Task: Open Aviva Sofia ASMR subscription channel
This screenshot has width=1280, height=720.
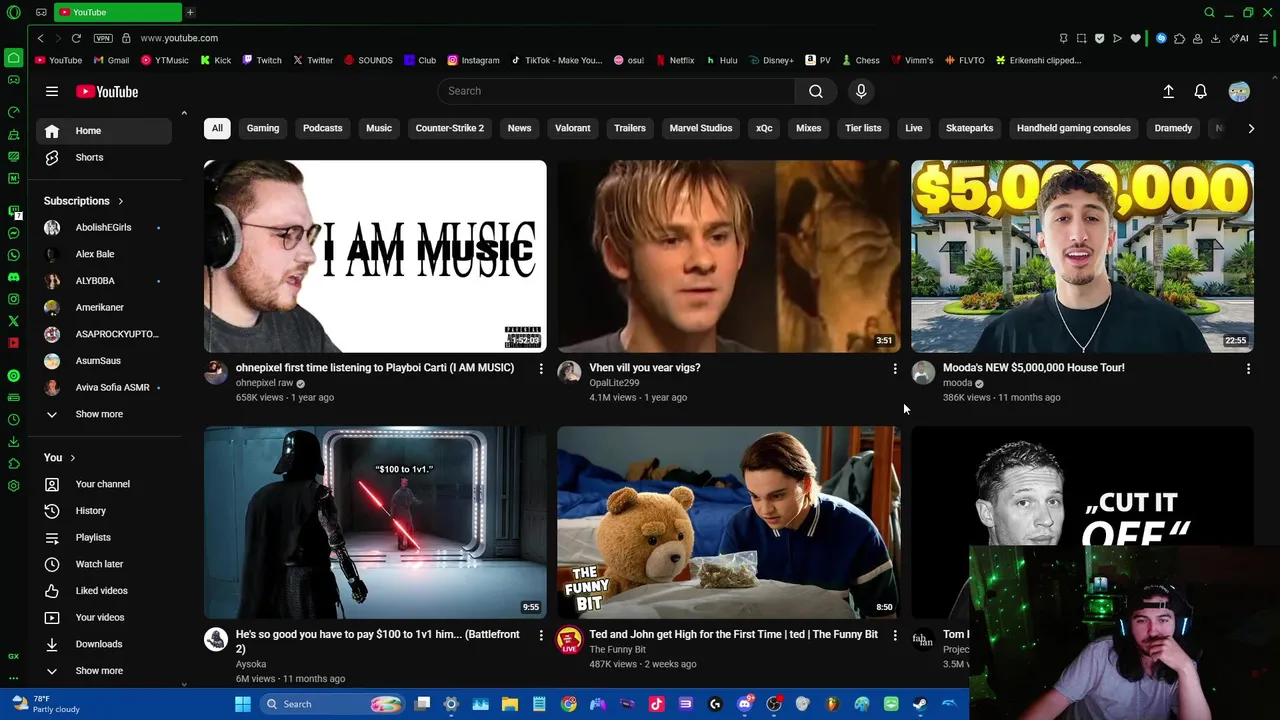Action: 104,388
